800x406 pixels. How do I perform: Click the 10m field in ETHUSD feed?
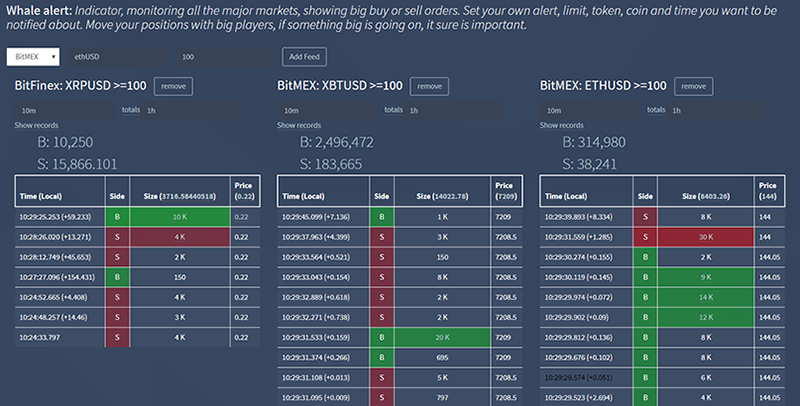pyautogui.click(x=591, y=110)
